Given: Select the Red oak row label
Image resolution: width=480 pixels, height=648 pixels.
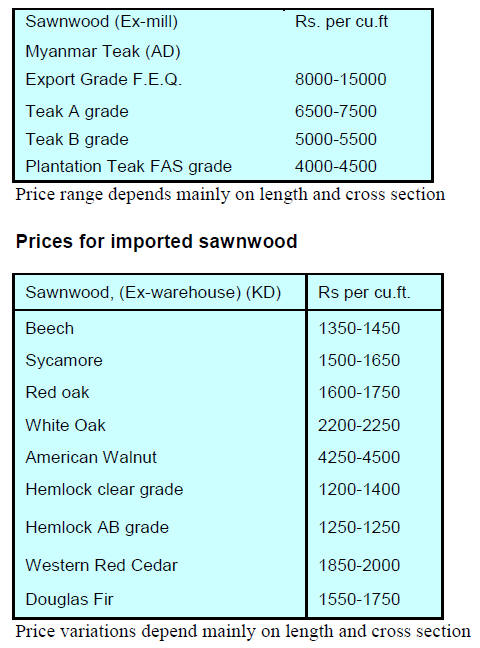Looking at the screenshot, I should tap(57, 393).
